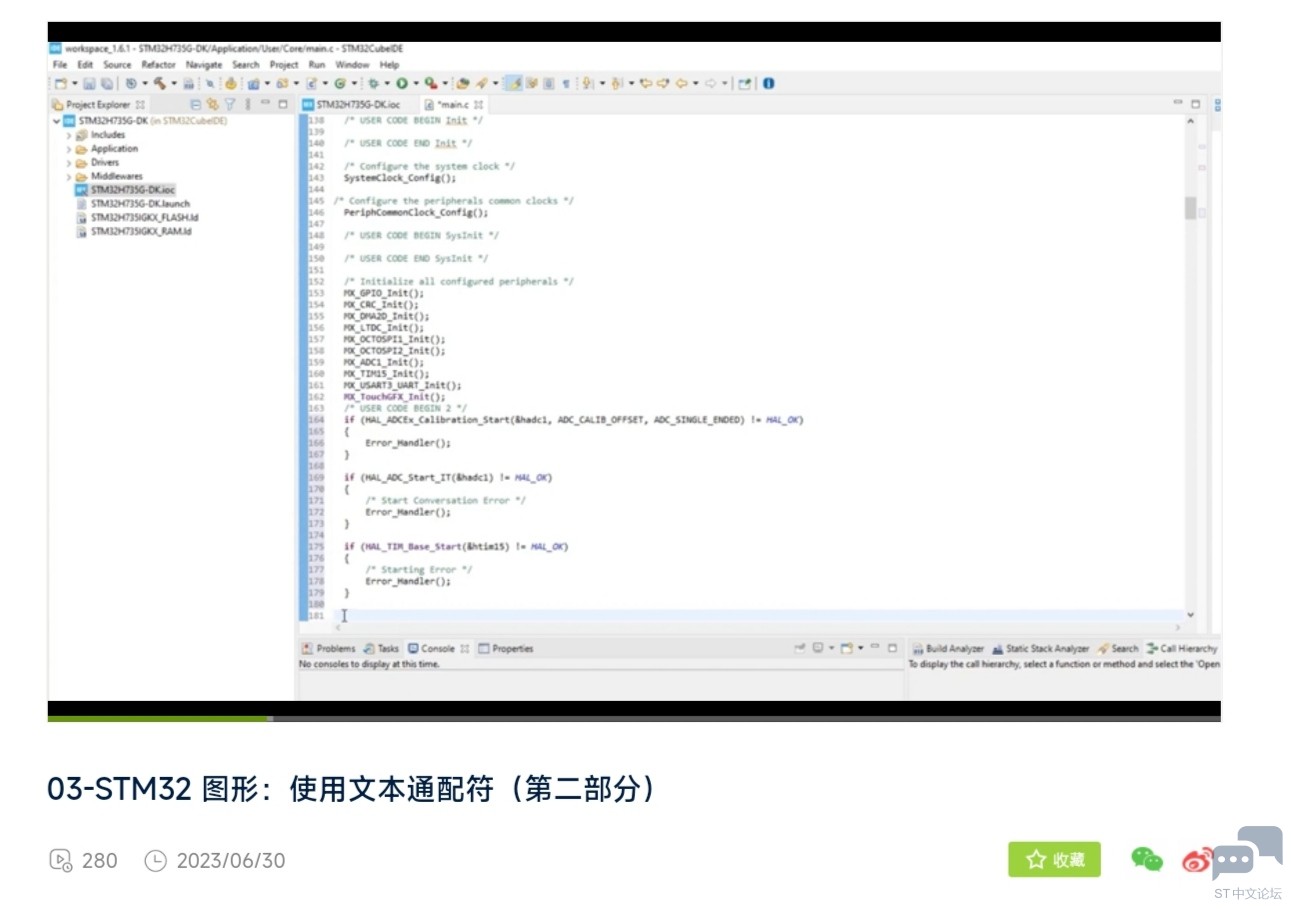Open the Source menu
The image size is (1291, 909).
pyautogui.click(x=117, y=65)
